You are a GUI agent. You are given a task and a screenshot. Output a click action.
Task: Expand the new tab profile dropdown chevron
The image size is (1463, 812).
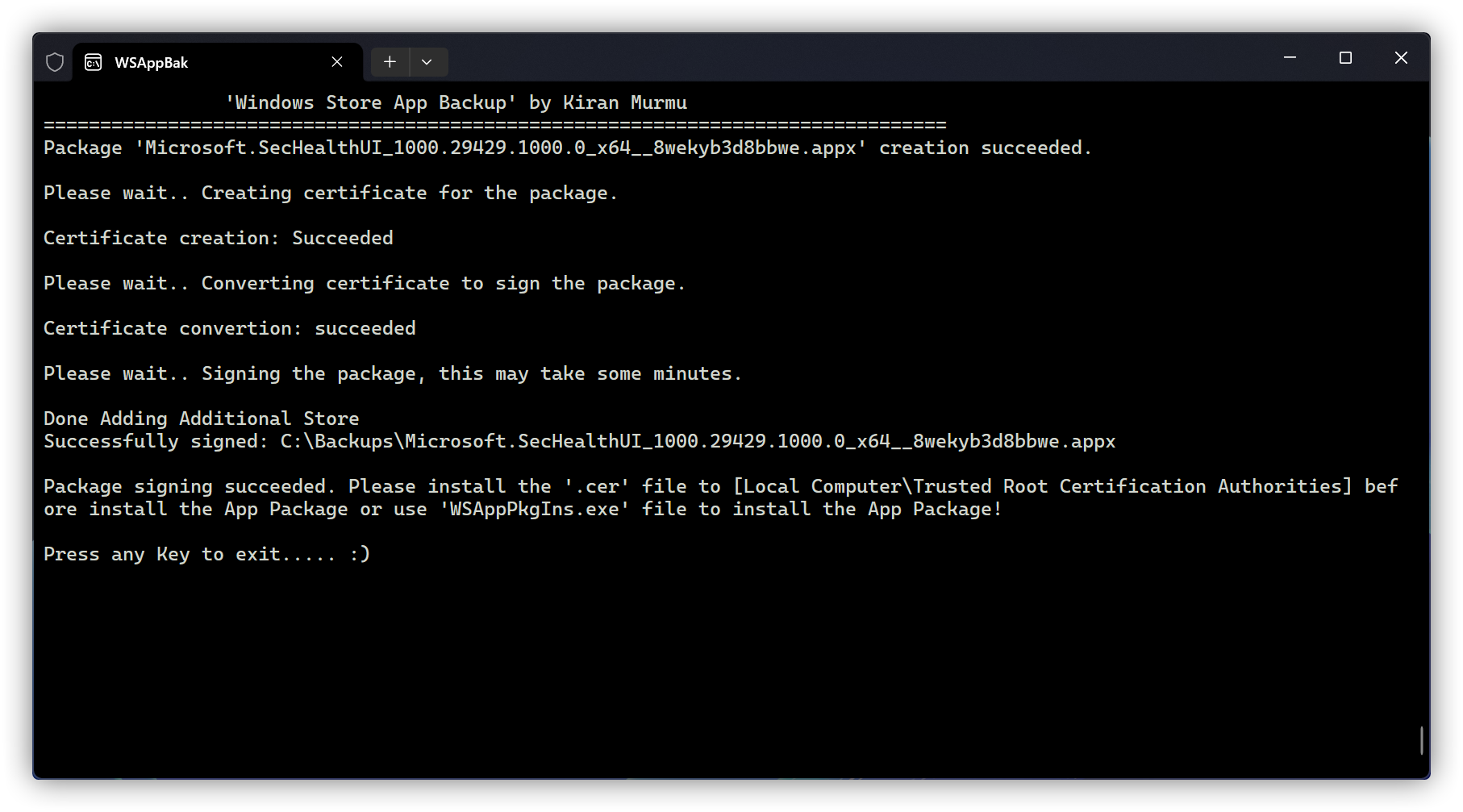[x=427, y=62]
